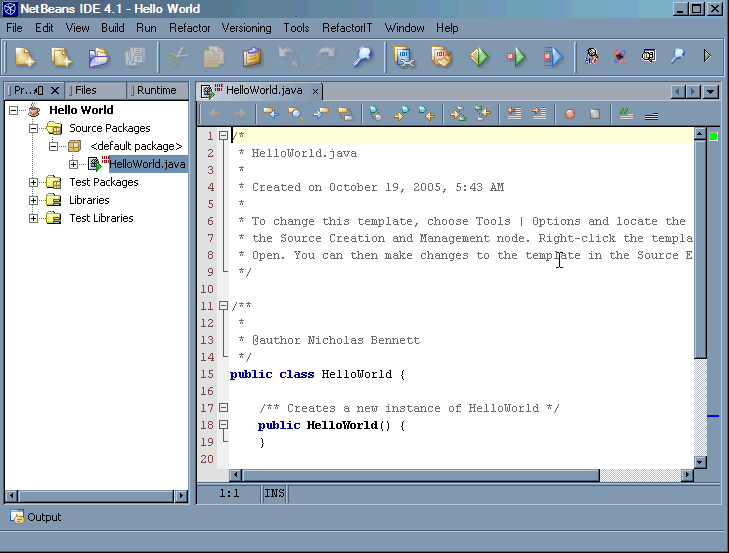Viewport: 729px width, 553px height.
Task: Open a project with the folder icon
Action: tap(98, 57)
